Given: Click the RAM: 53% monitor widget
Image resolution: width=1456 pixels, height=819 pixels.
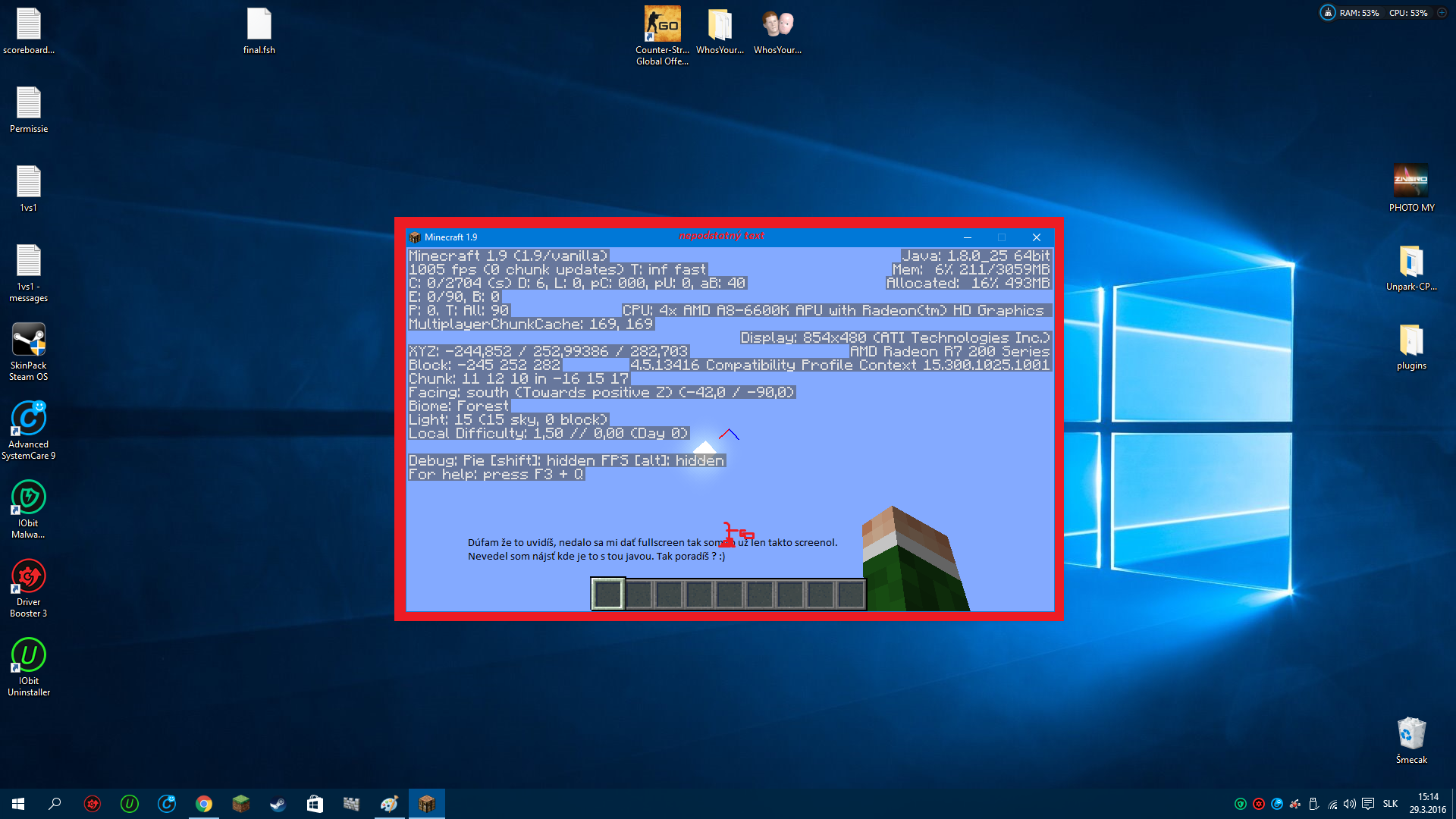Looking at the screenshot, I should (x=1359, y=13).
